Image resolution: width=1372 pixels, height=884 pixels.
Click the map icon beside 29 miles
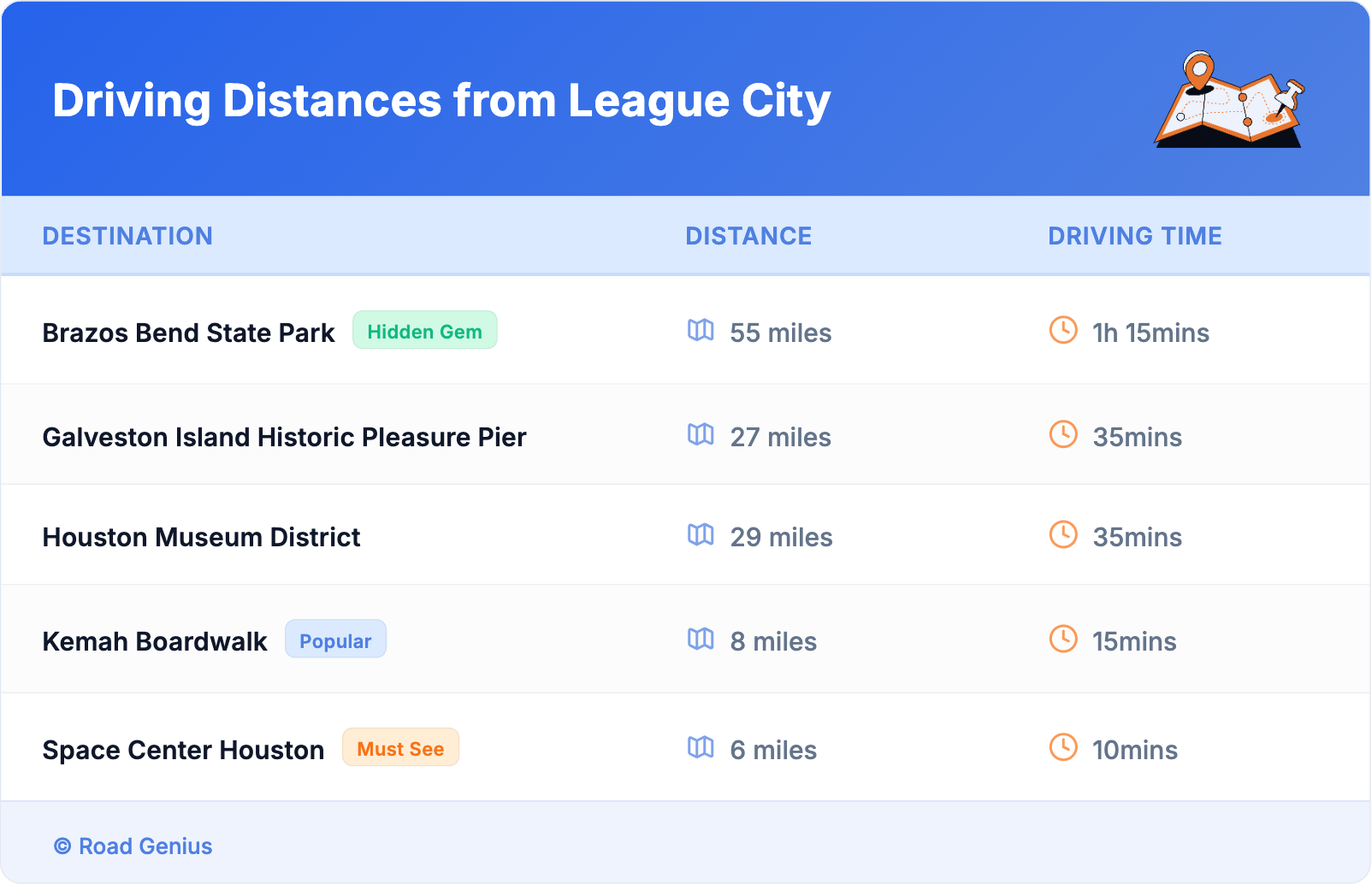(701, 535)
